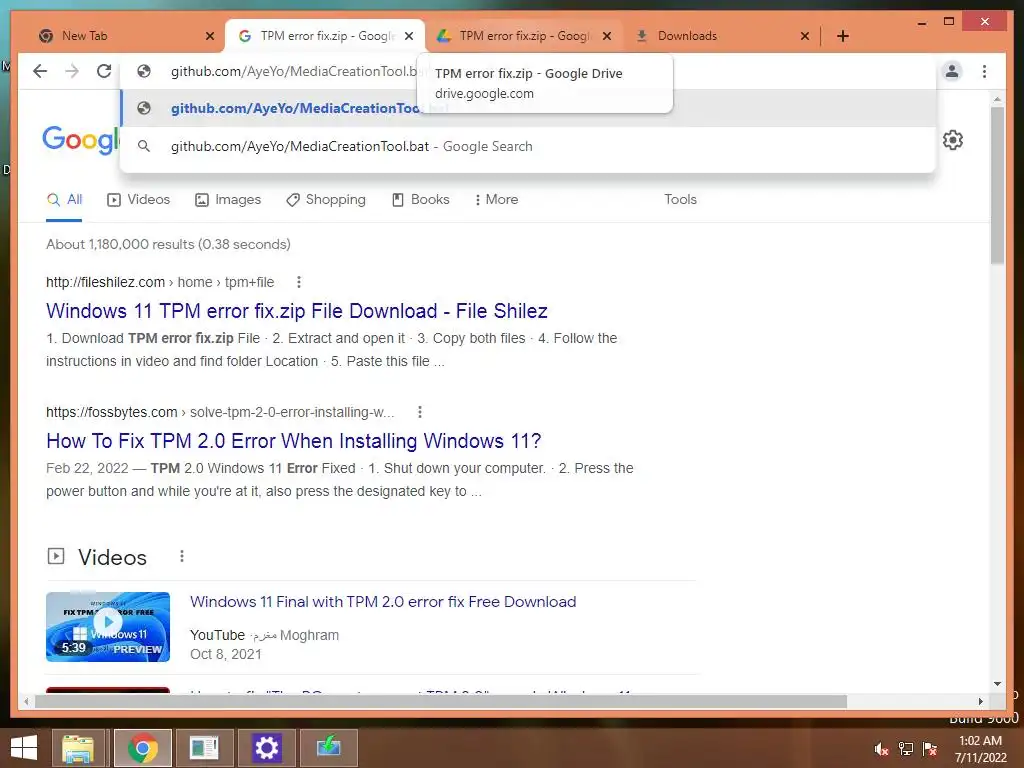This screenshot has width=1024, height=768.
Task: Open the installer download icon on taskbar
Action: (328, 748)
